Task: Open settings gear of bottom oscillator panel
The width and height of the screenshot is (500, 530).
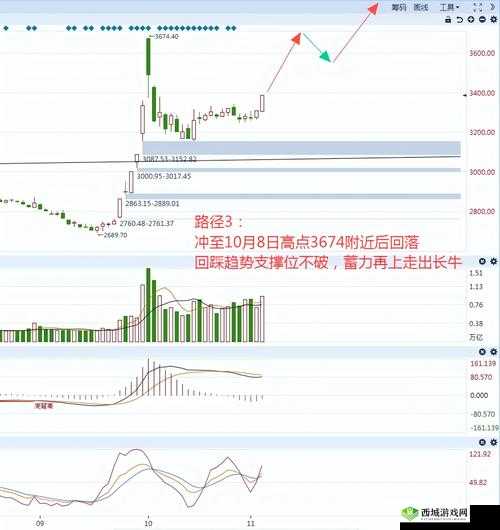Action: coord(494,442)
